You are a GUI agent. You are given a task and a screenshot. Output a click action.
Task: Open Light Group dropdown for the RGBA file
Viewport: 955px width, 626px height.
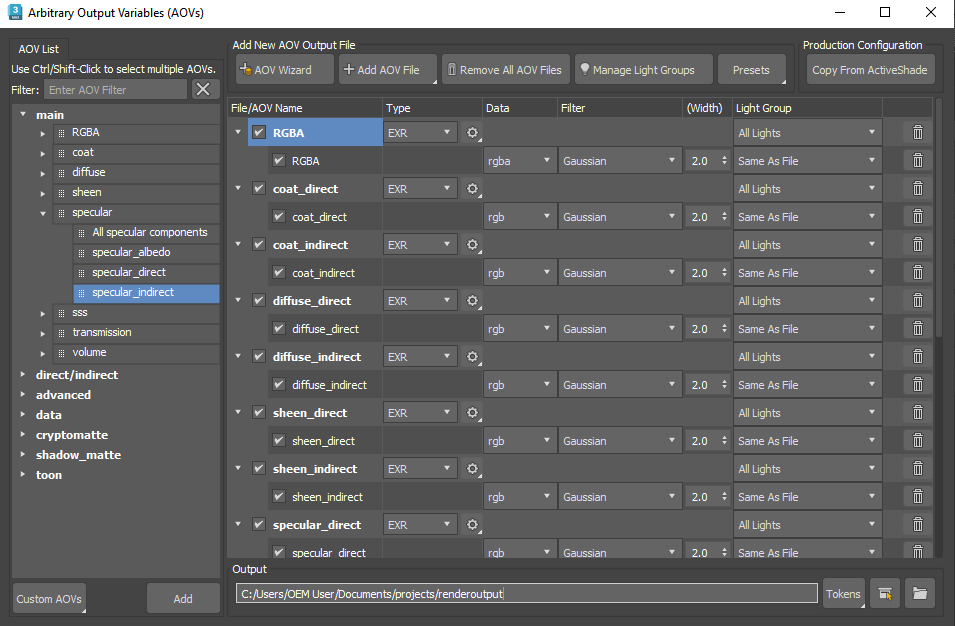tap(807, 133)
